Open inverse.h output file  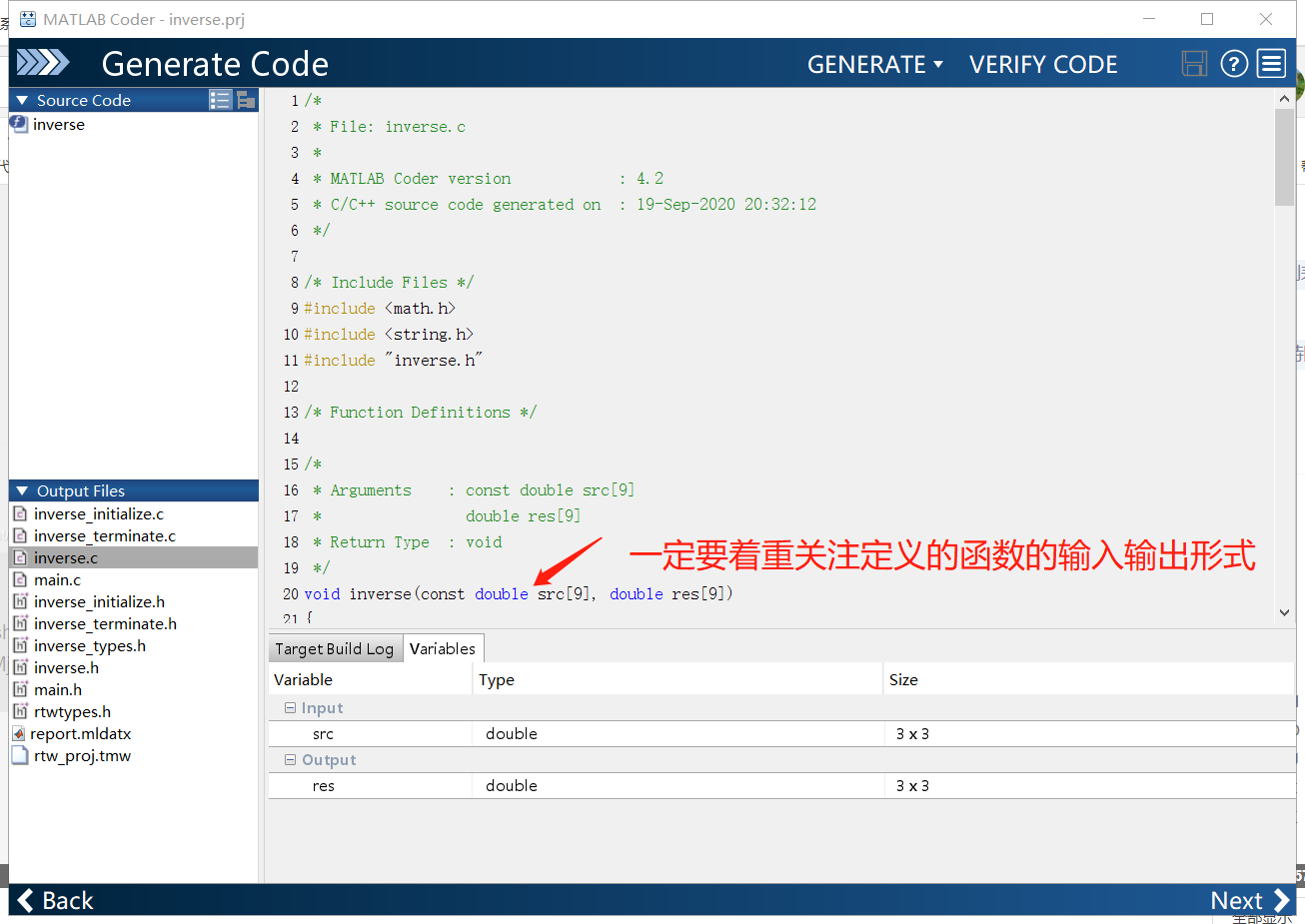67,667
